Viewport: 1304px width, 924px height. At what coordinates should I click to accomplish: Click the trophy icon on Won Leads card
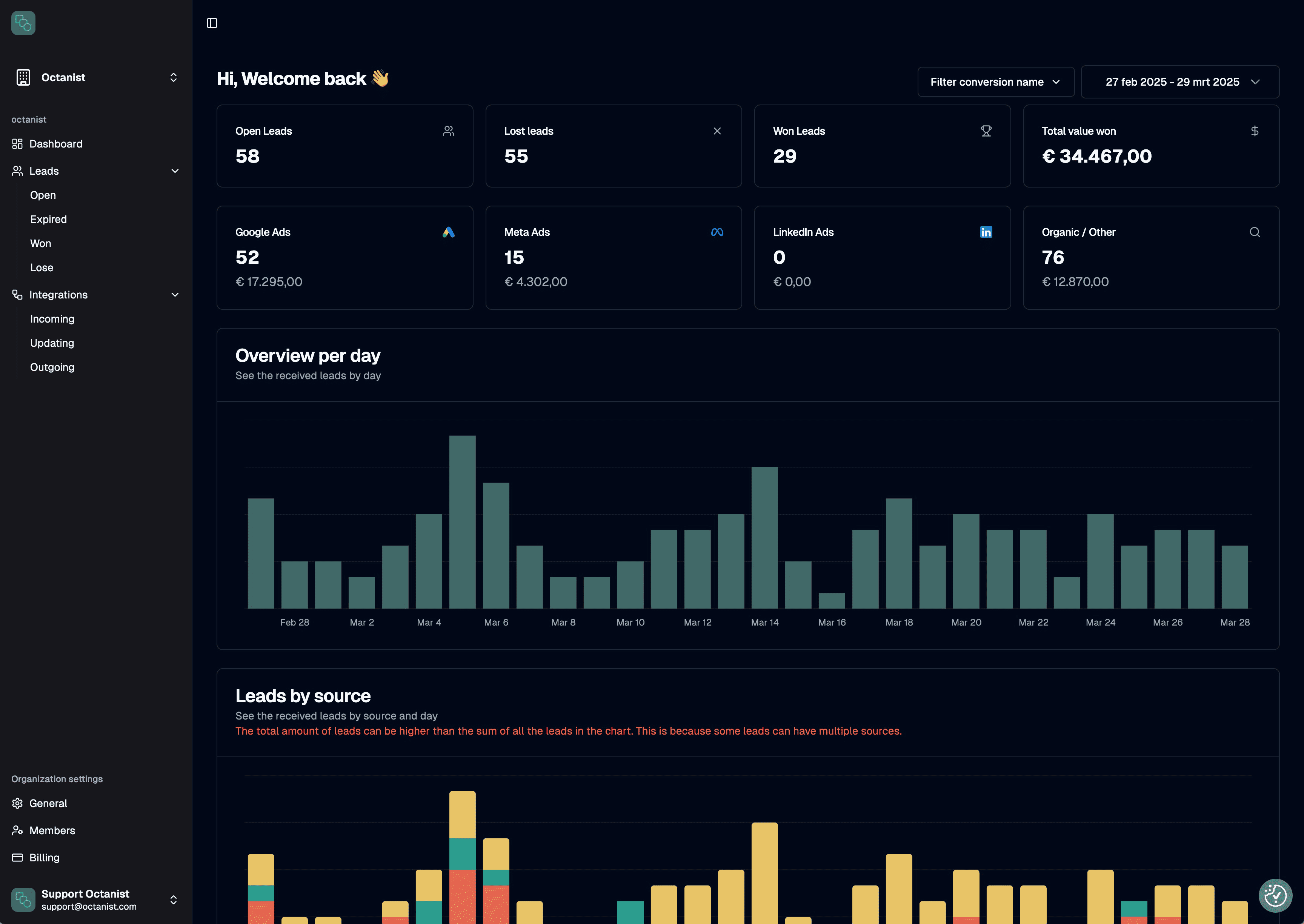coord(986,130)
